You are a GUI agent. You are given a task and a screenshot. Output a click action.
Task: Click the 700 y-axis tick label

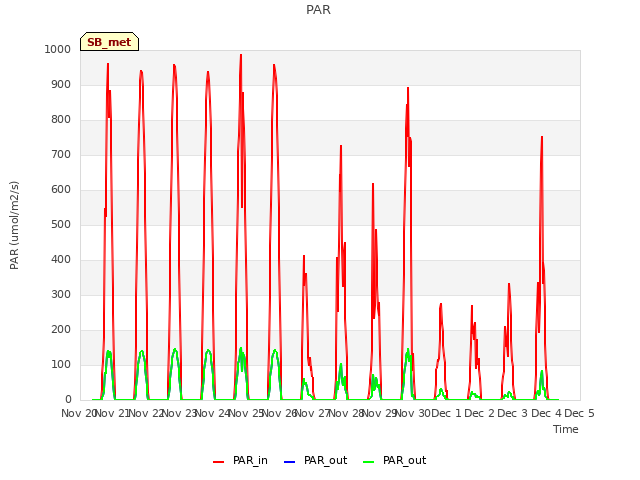[x=61, y=155]
